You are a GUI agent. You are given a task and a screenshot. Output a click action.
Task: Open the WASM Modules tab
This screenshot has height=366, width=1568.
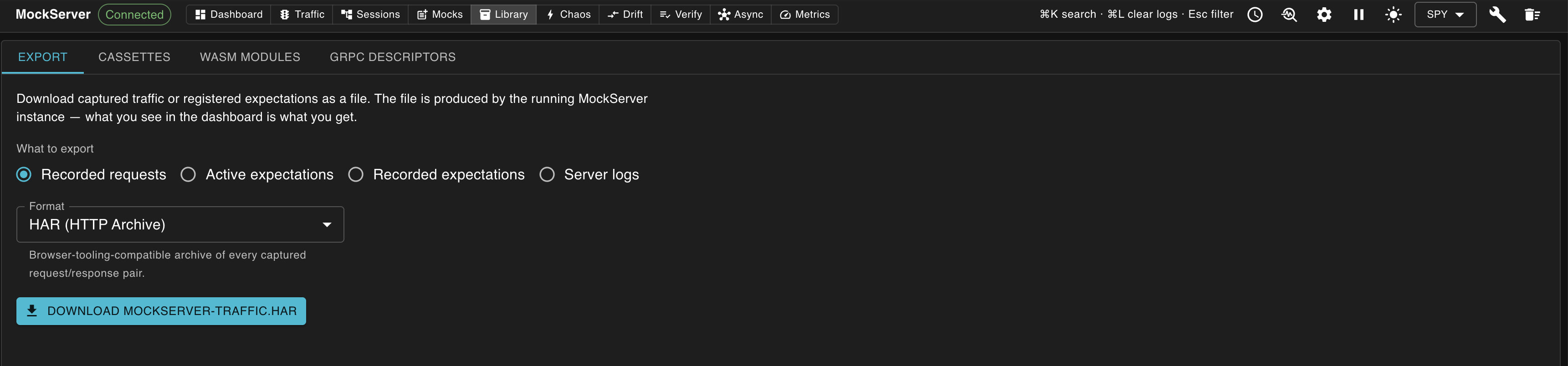[250, 57]
